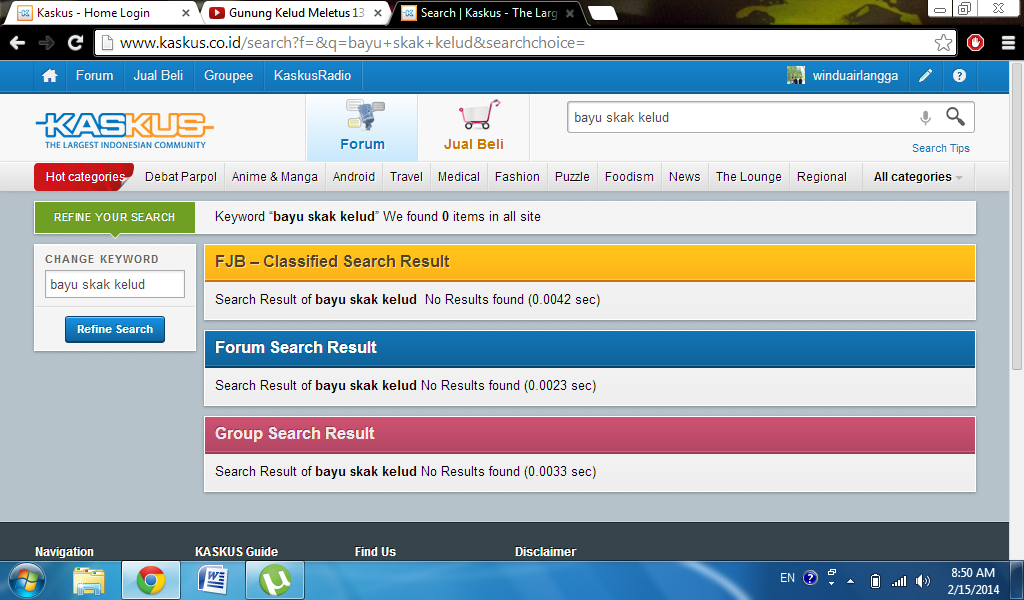Open Regional category
This screenshot has height=600, width=1024.
coord(822,177)
